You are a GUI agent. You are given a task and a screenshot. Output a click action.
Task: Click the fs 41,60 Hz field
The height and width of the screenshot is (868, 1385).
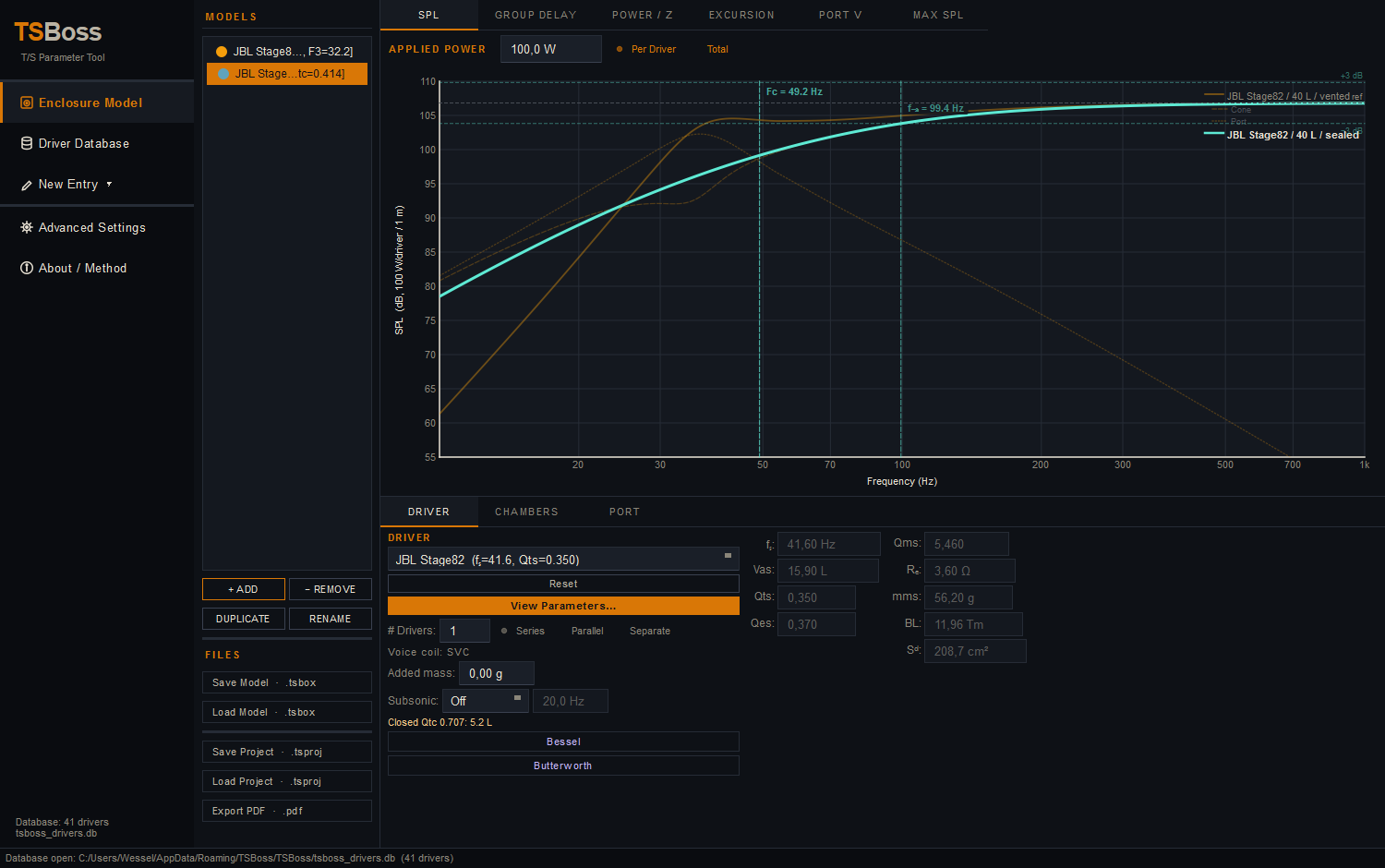tap(829, 544)
